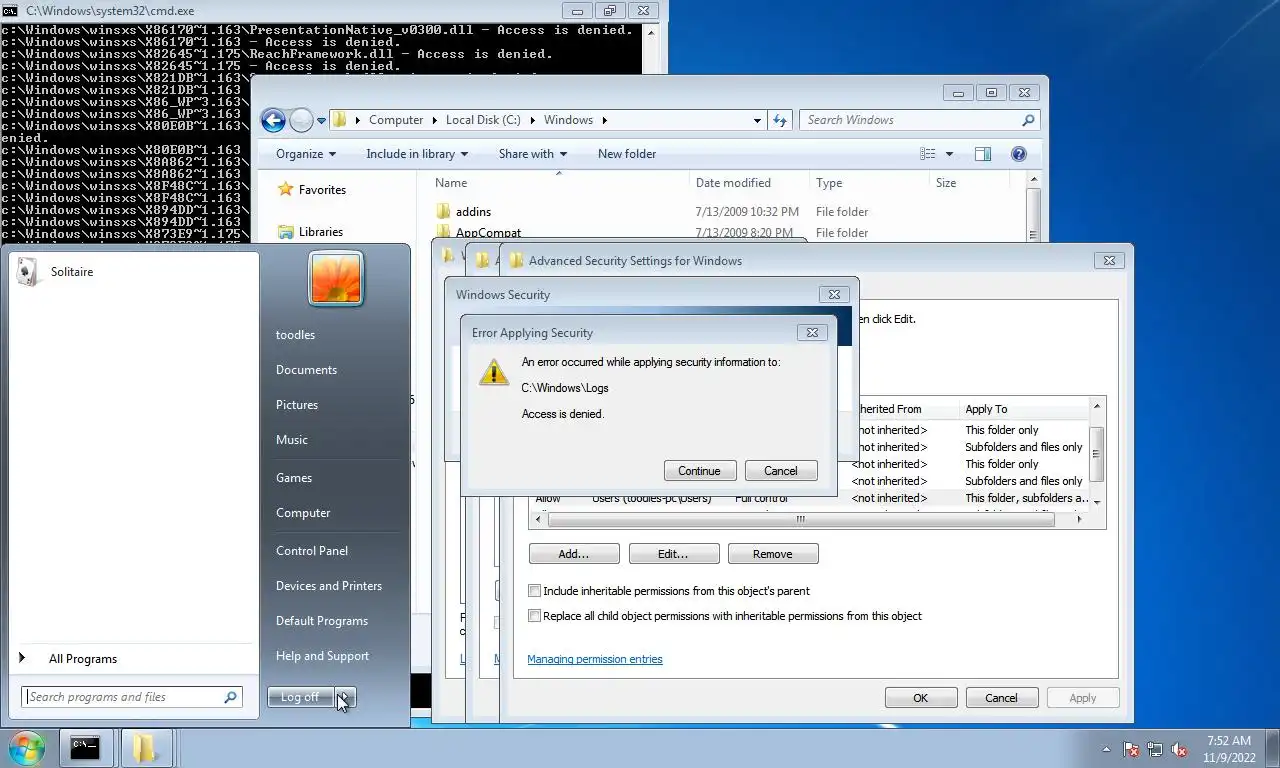Viewport: 1280px width, 768px height.
Task: Click the network tray icon
Action: [1155, 749]
